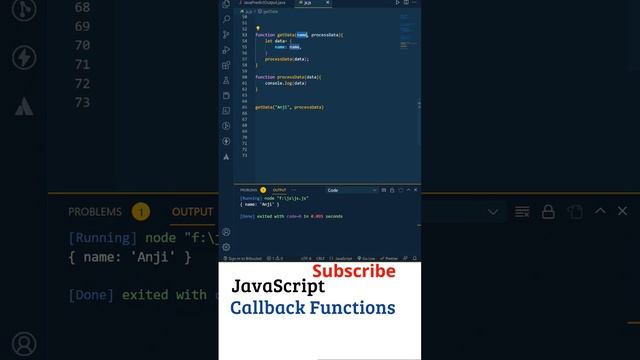Click the [Done] exited with code output line
640x360 pixels.
[x=291, y=216]
